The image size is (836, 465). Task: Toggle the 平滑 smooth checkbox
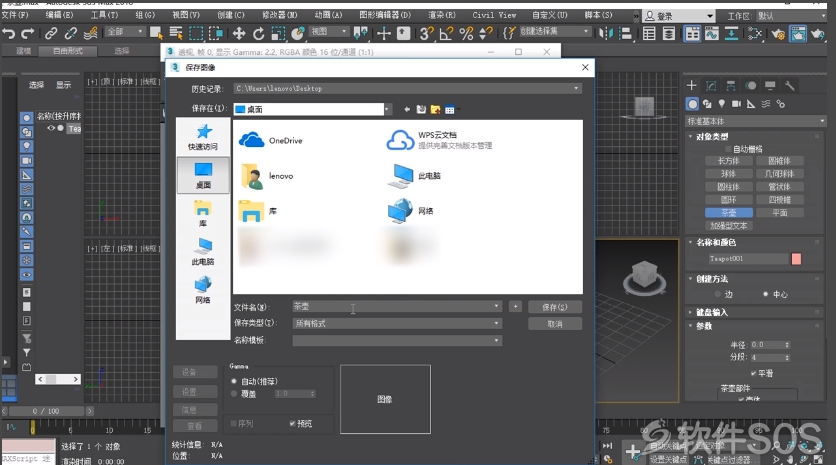753,373
